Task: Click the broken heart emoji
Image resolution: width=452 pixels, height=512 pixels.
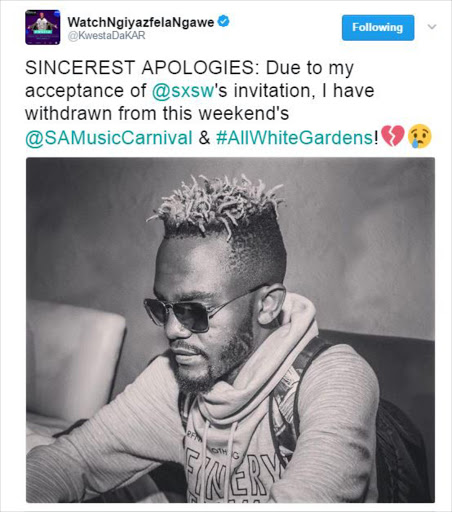Action: click(x=392, y=136)
